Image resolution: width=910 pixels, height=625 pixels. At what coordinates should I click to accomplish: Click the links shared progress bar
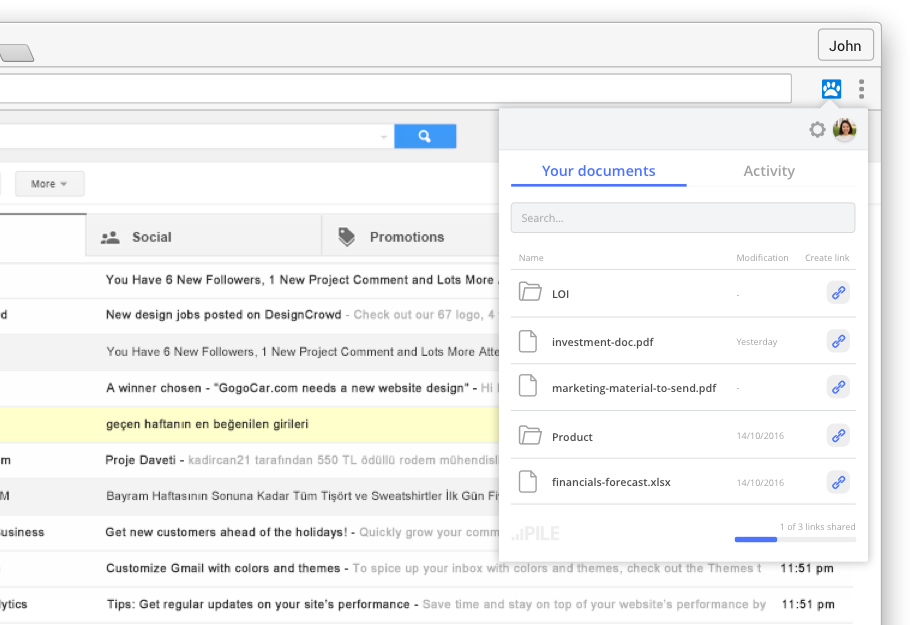point(795,540)
